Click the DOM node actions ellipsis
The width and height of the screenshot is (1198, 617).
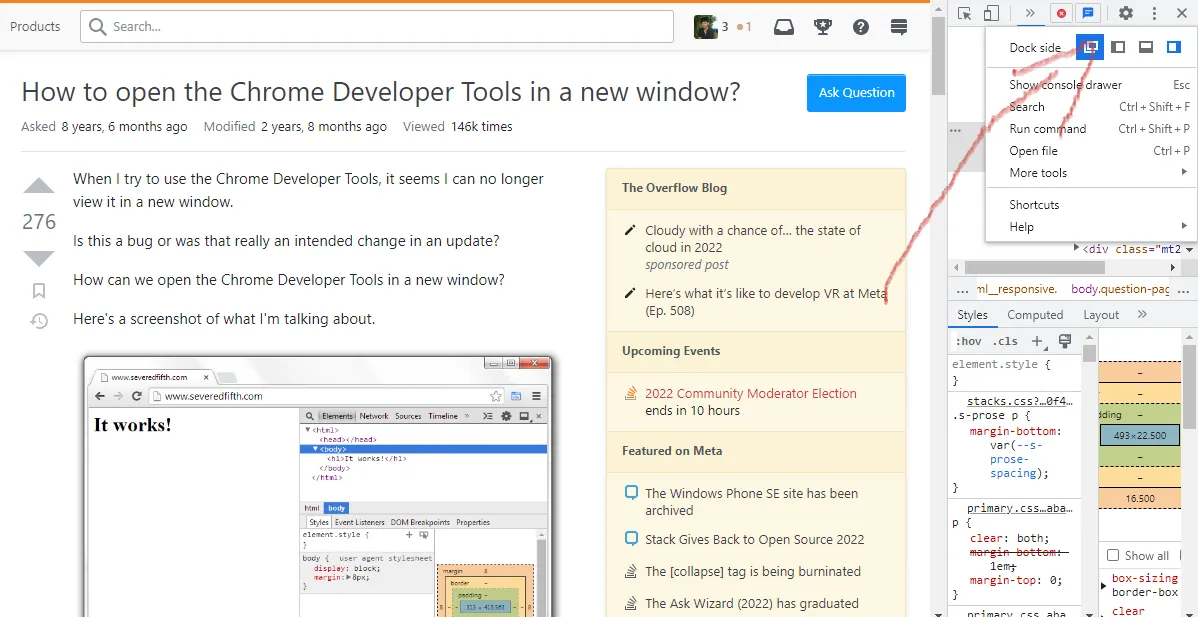[x=955, y=131]
